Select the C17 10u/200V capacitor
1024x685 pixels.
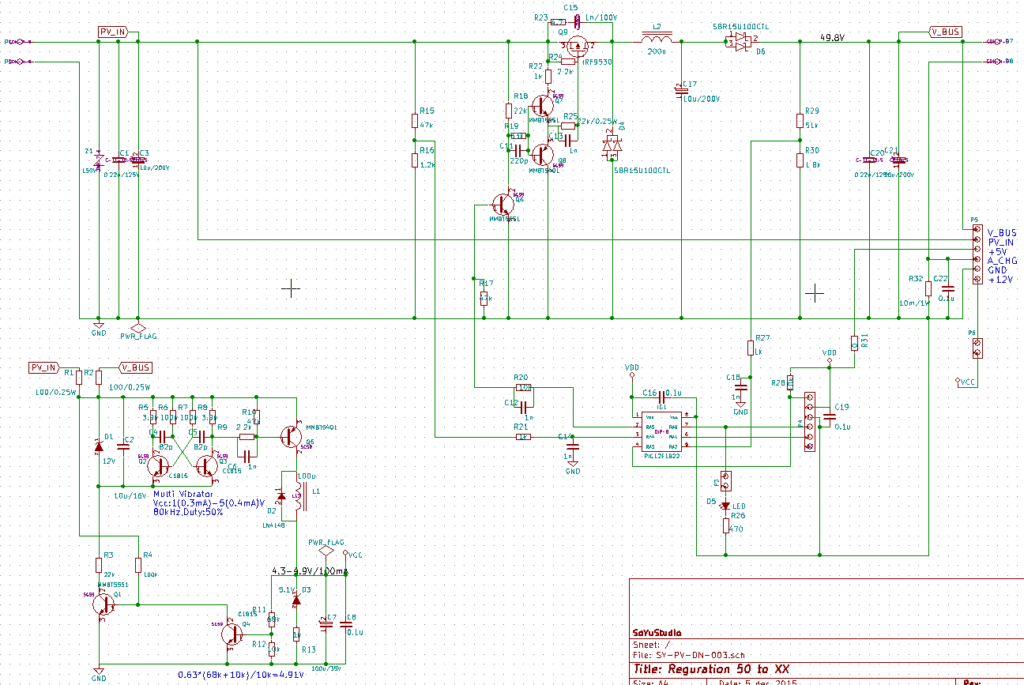(x=682, y=91)
